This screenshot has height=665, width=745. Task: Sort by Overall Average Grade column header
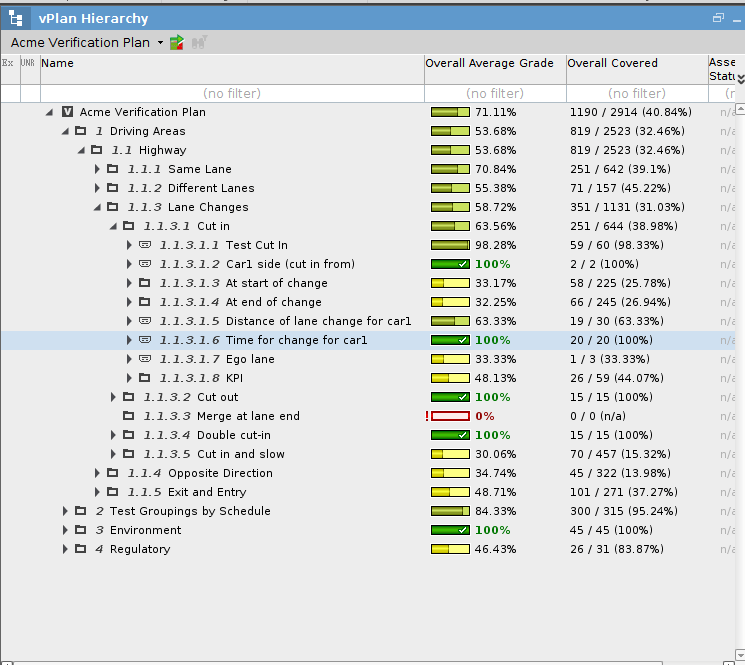coord(489,63)
